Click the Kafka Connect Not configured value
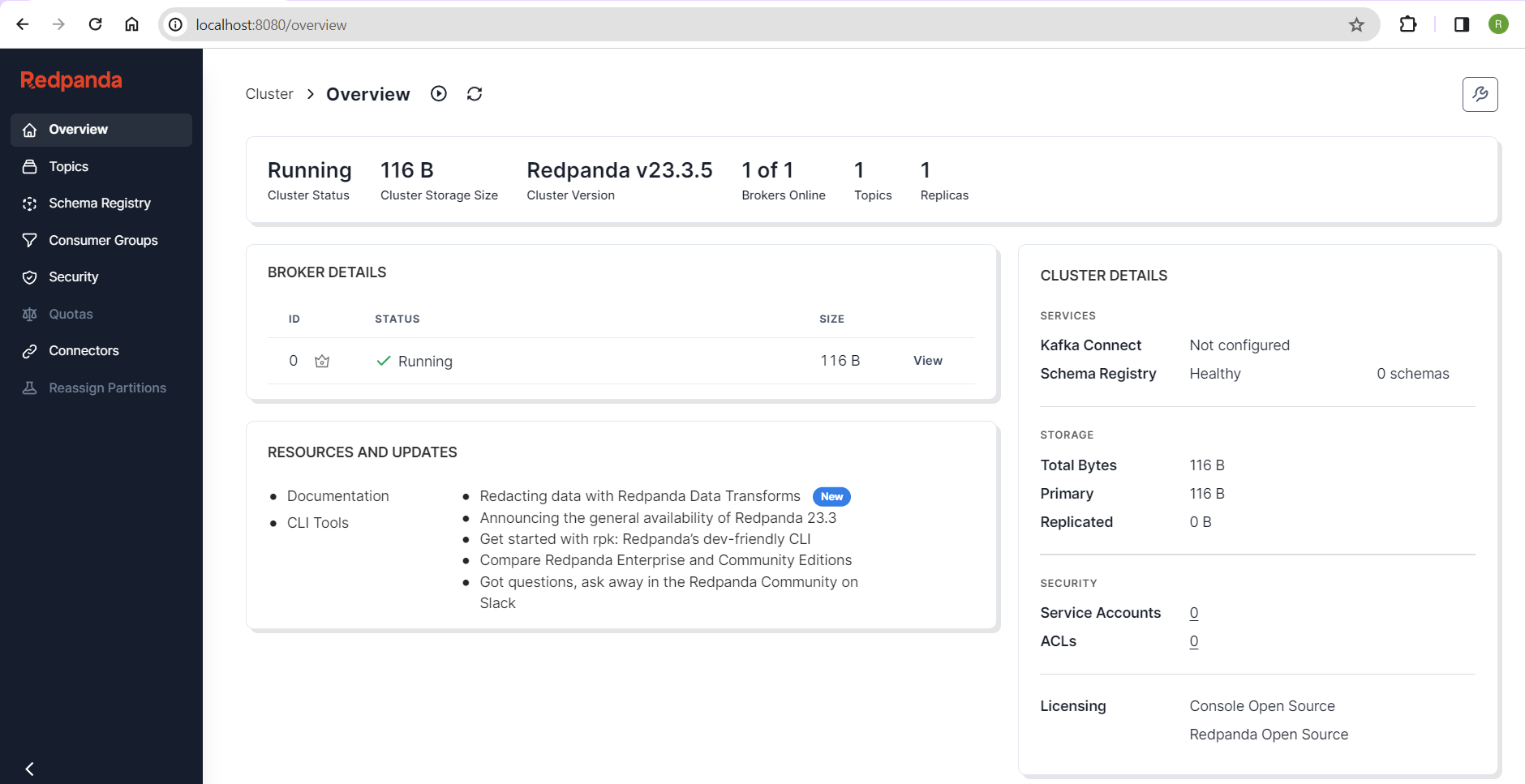Viewport: 1525px width, 784px height. pos(1239,345)
